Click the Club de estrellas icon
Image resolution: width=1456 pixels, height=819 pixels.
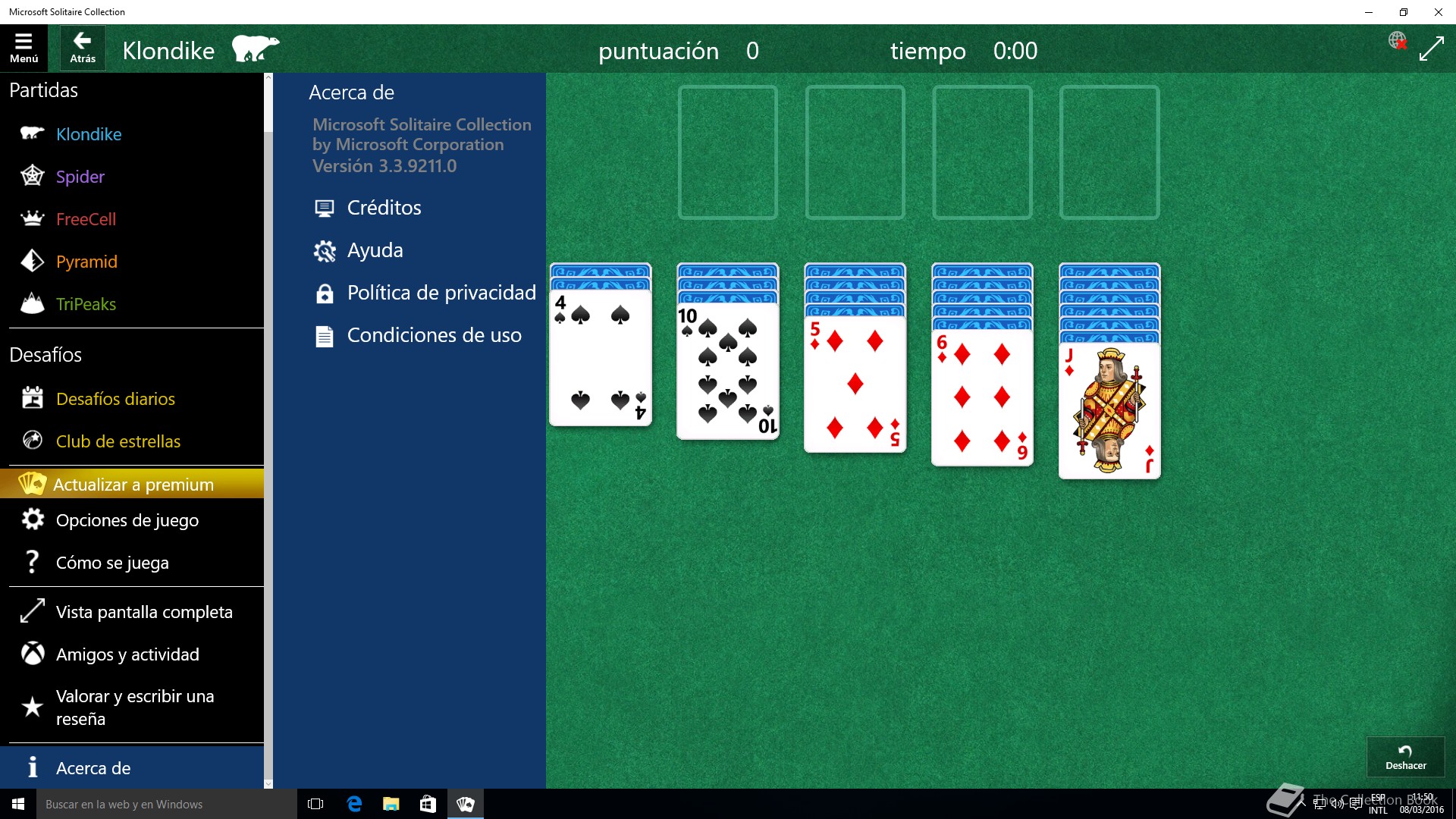32,440
